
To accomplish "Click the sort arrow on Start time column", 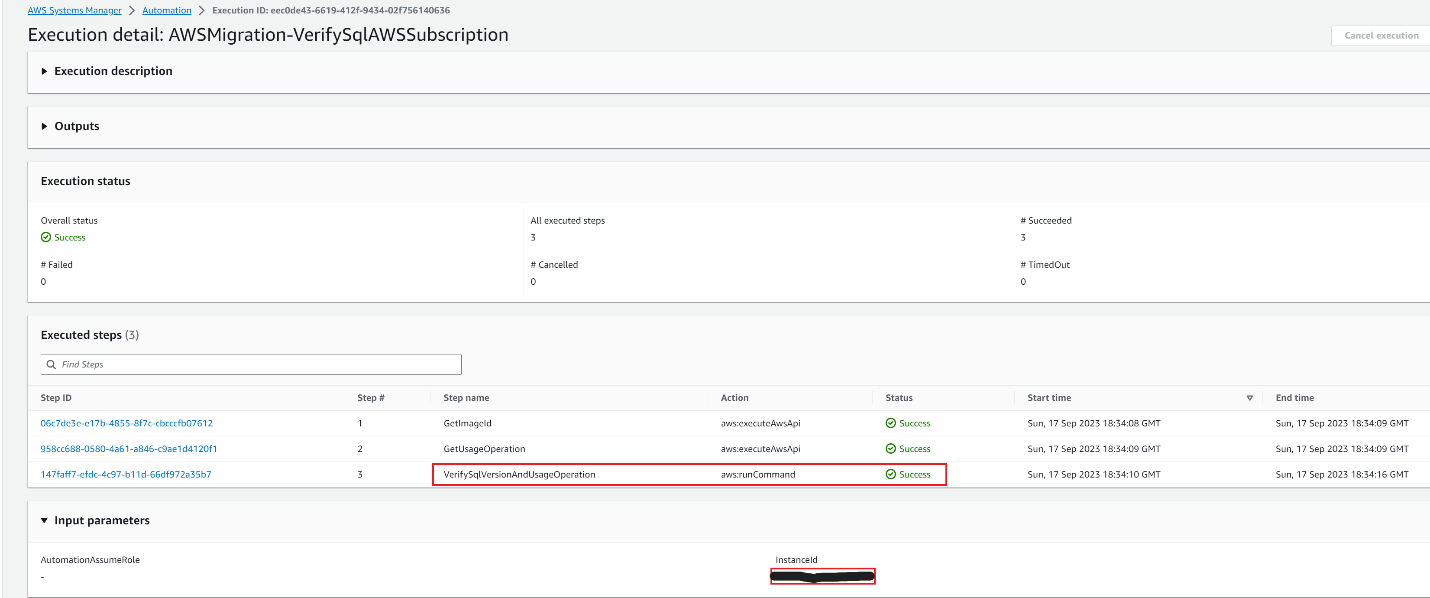I will [1249, 397].
